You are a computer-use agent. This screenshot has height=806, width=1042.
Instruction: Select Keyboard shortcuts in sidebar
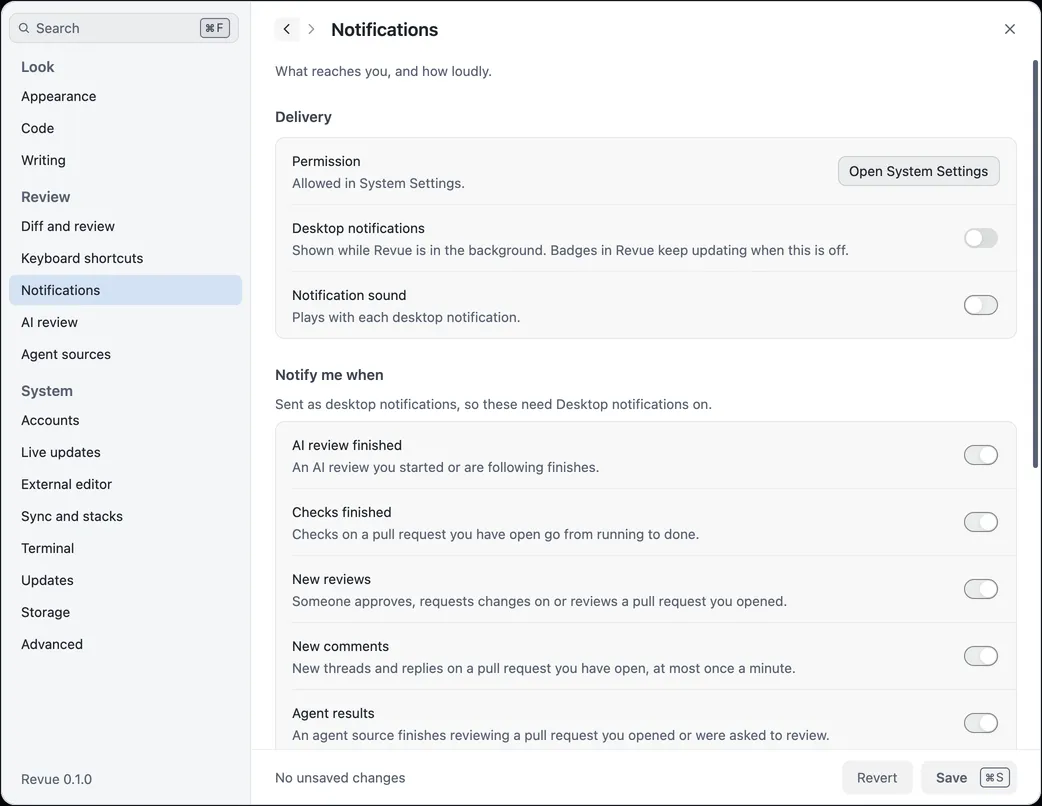[126, 258]
